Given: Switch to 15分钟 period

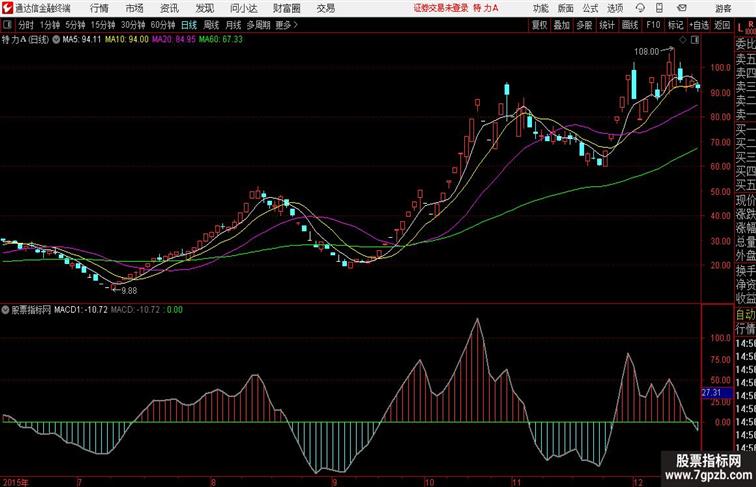Looking at the screenshot, I should click(103, 25).
